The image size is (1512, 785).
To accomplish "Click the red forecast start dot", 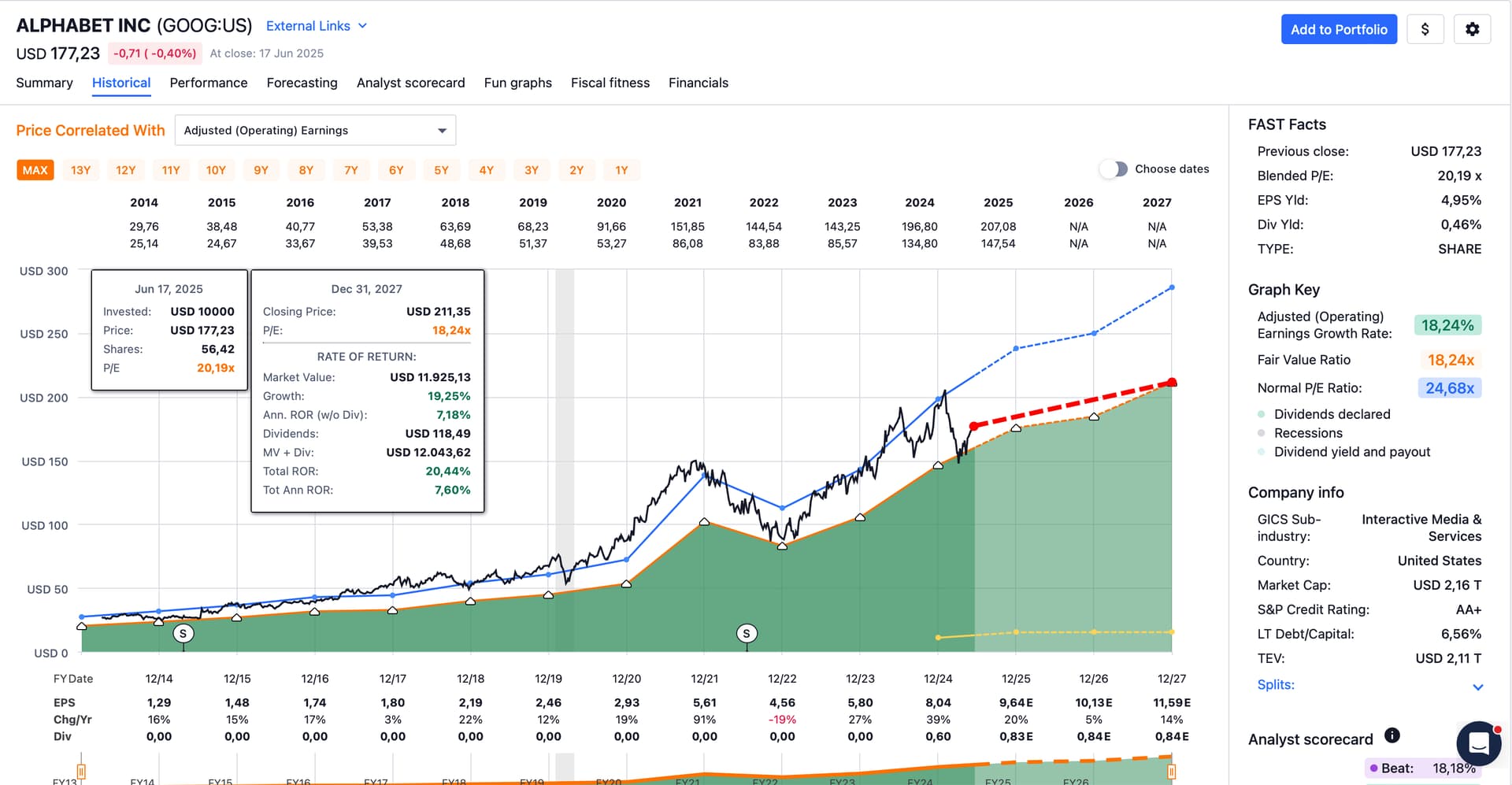I will (x=974, y=426).
